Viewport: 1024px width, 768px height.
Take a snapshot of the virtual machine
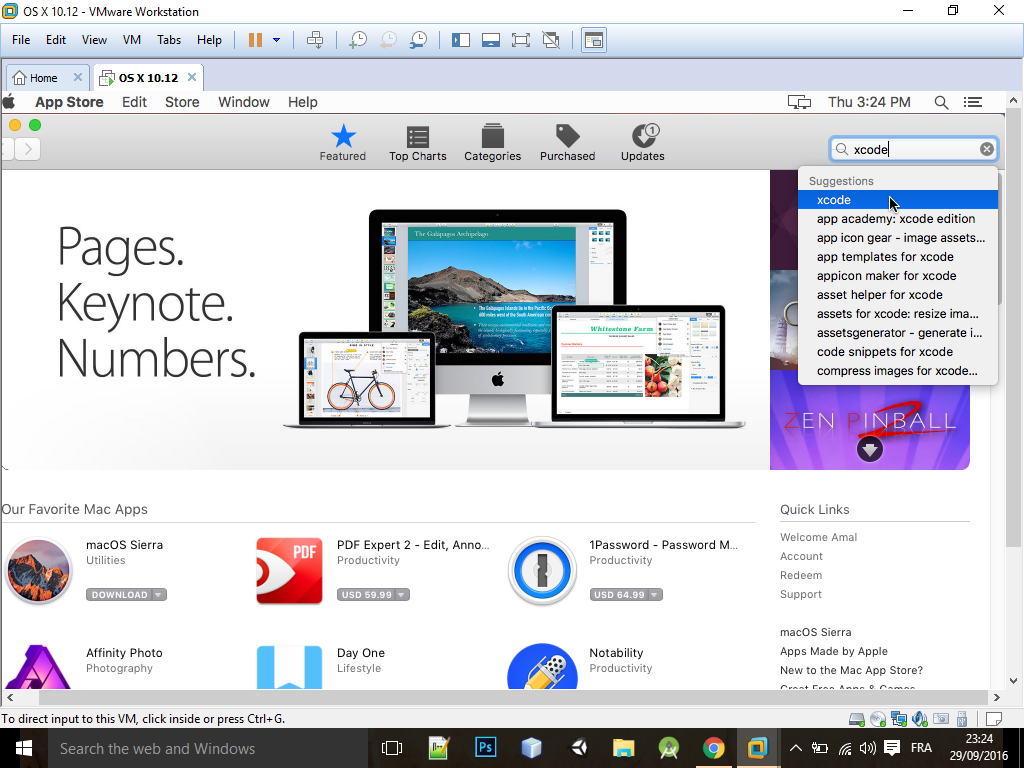[x=357, y=40]
